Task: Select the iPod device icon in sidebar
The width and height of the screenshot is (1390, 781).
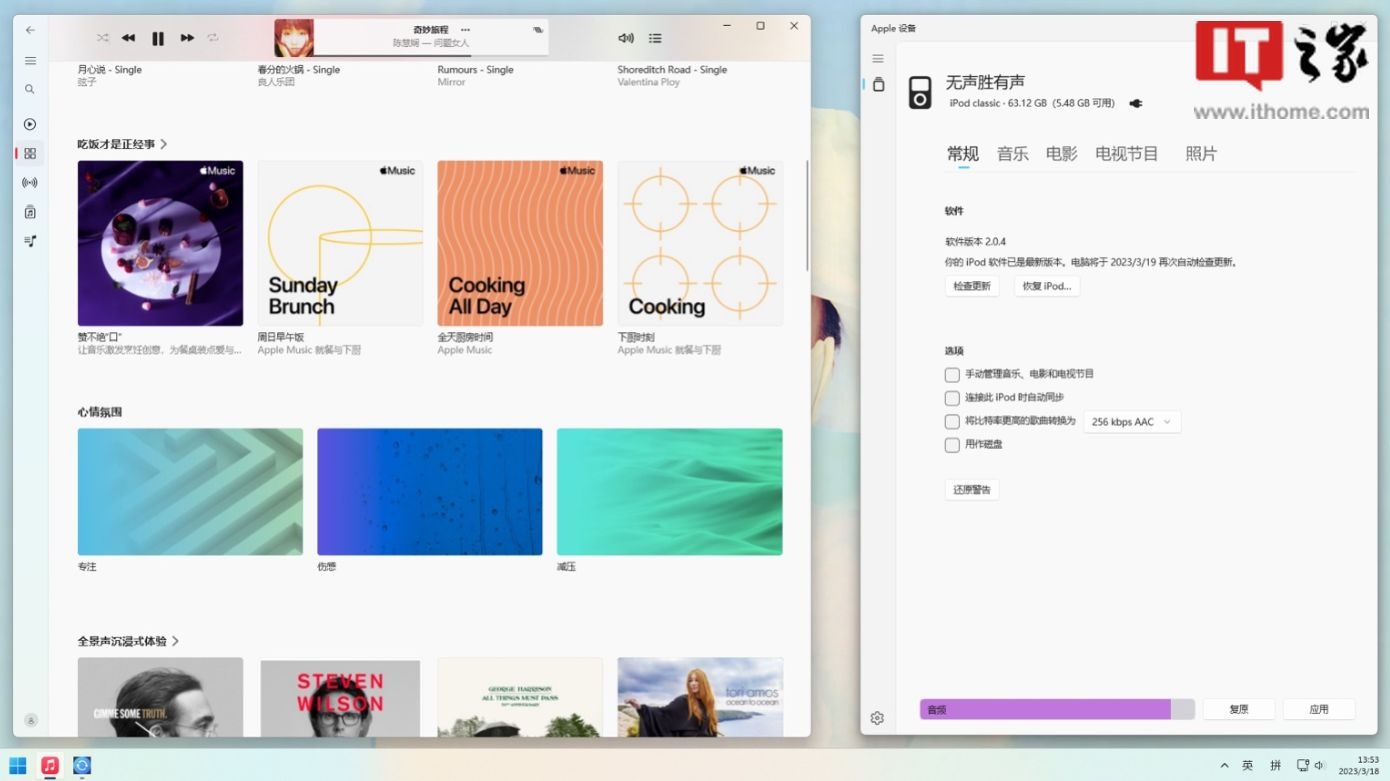Action: (x=878, y=85)
